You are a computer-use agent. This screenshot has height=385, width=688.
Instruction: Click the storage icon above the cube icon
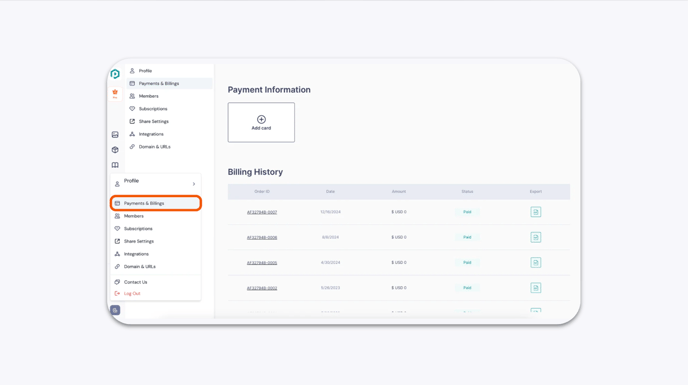pyautogui.click(x=115, y=135)
